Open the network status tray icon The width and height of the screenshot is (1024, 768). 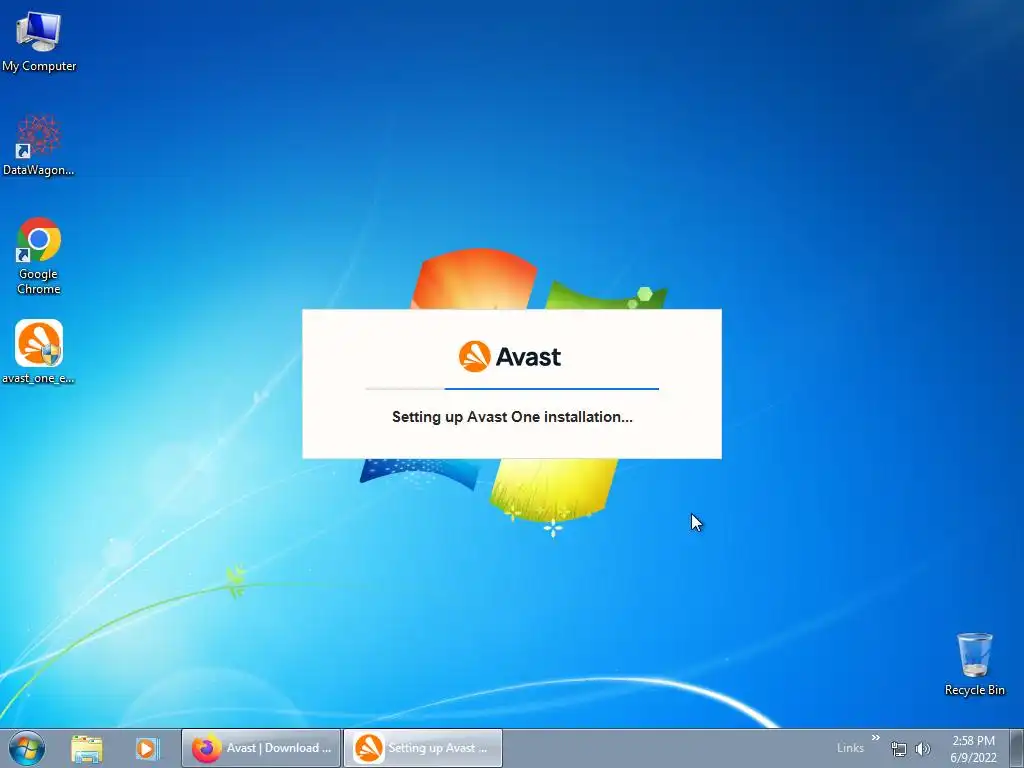(899, 749)
